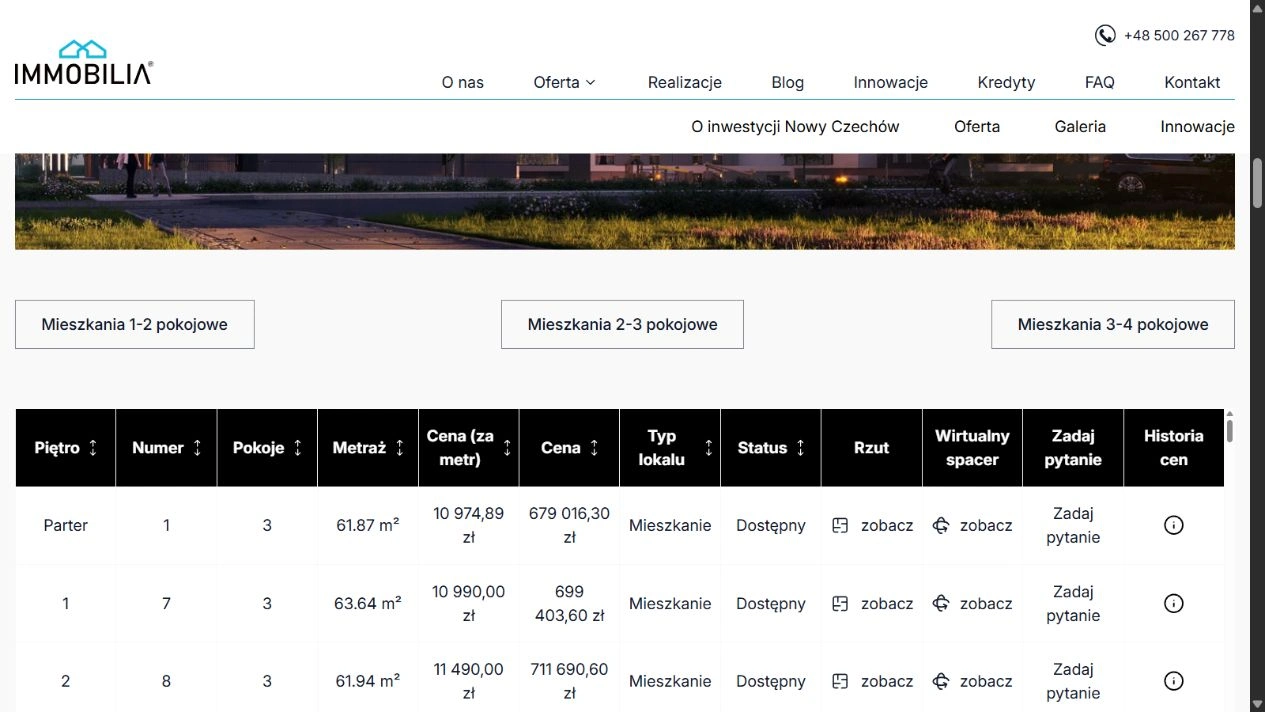Click the phone icon beside +48 500 267 778
Viewport: 1265px width, 712px height.
(x=1105, y=35)
